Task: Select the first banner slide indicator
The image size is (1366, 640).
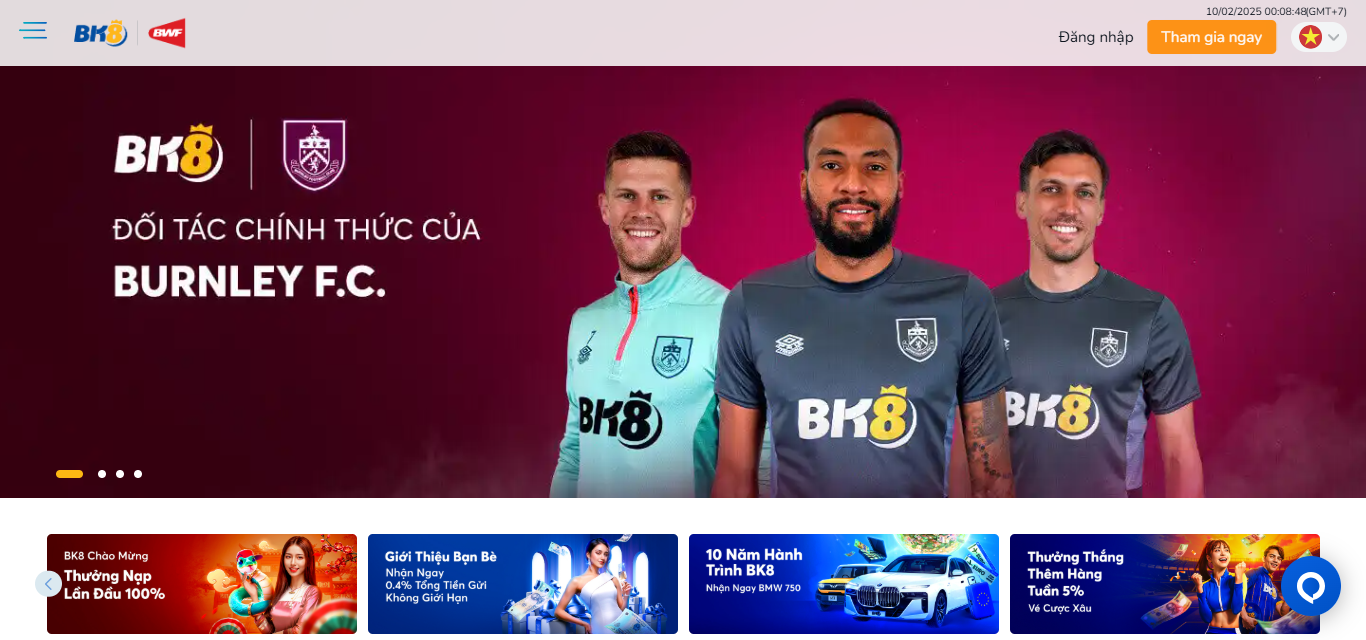Action: [69, 474]
